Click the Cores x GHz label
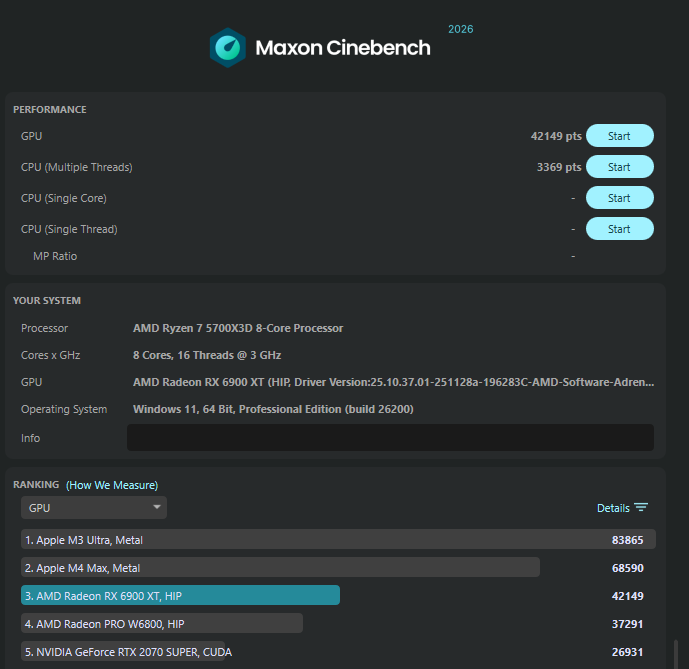The image size is (689, 669). pos(51,355)
